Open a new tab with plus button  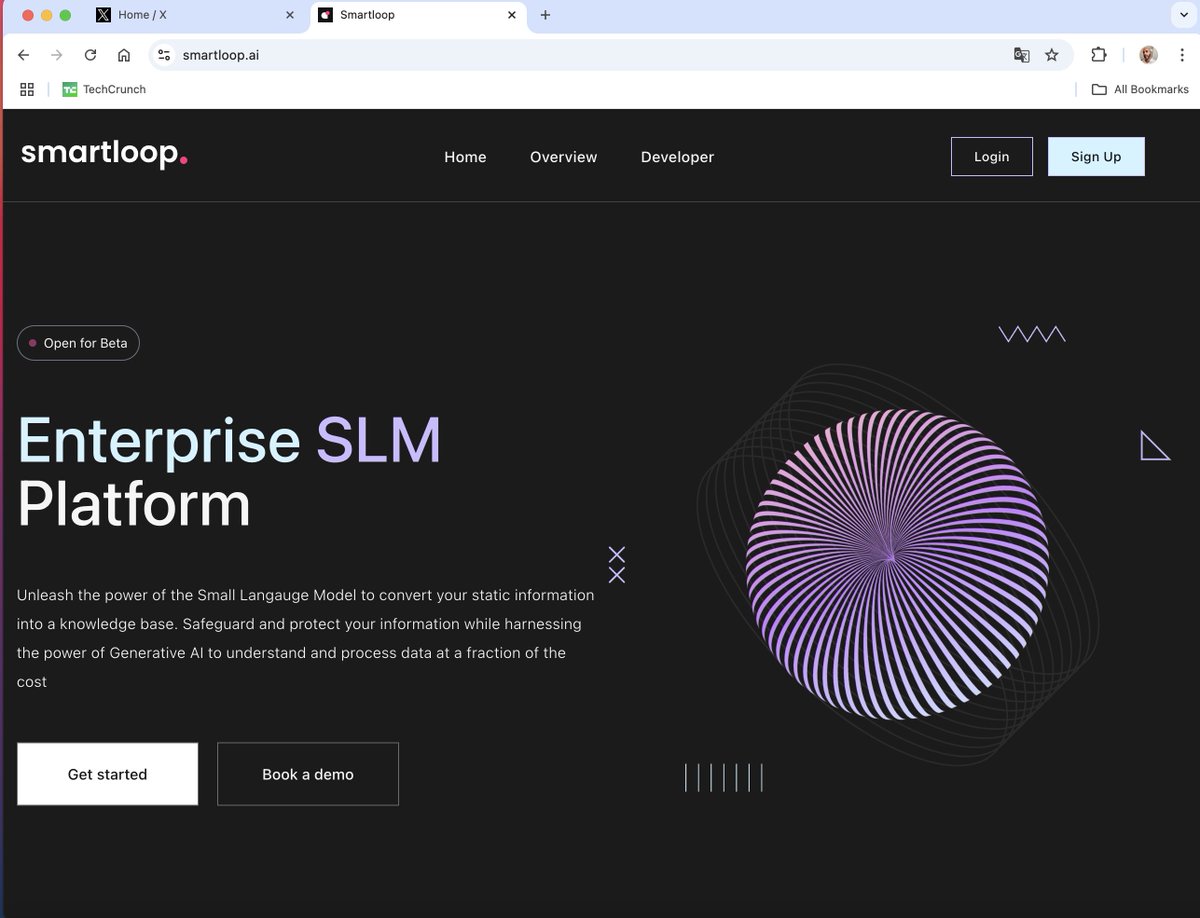(x=545, y=15)
